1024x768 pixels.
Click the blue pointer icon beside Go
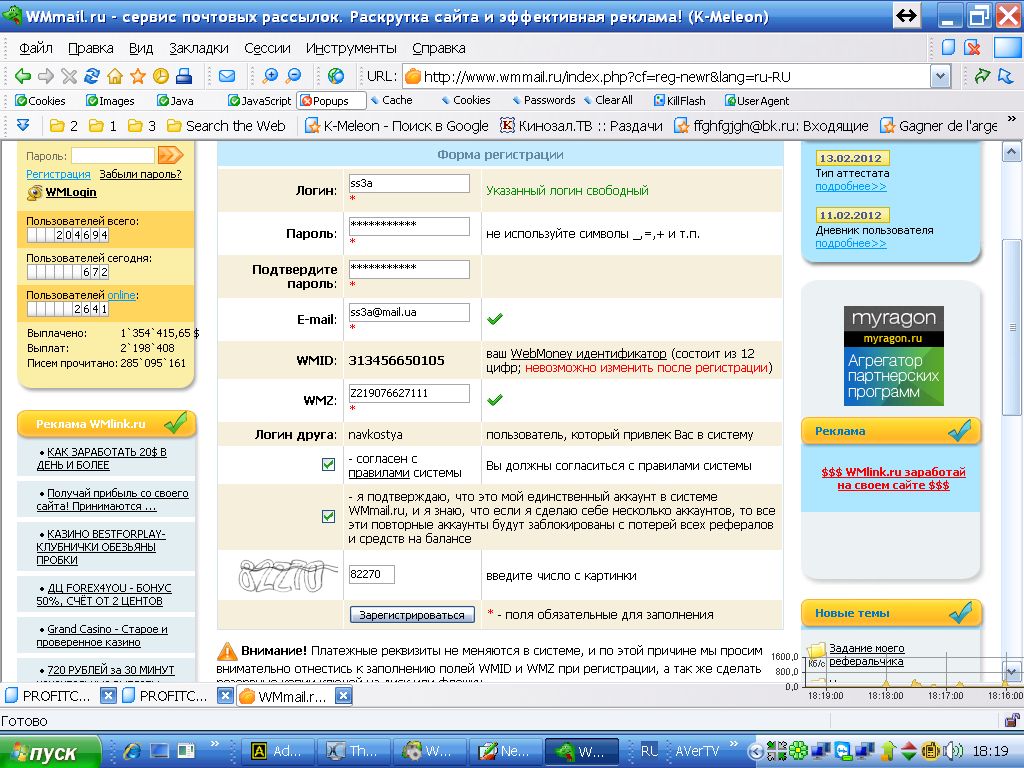pyautogui.click(x=1006, y=76)
